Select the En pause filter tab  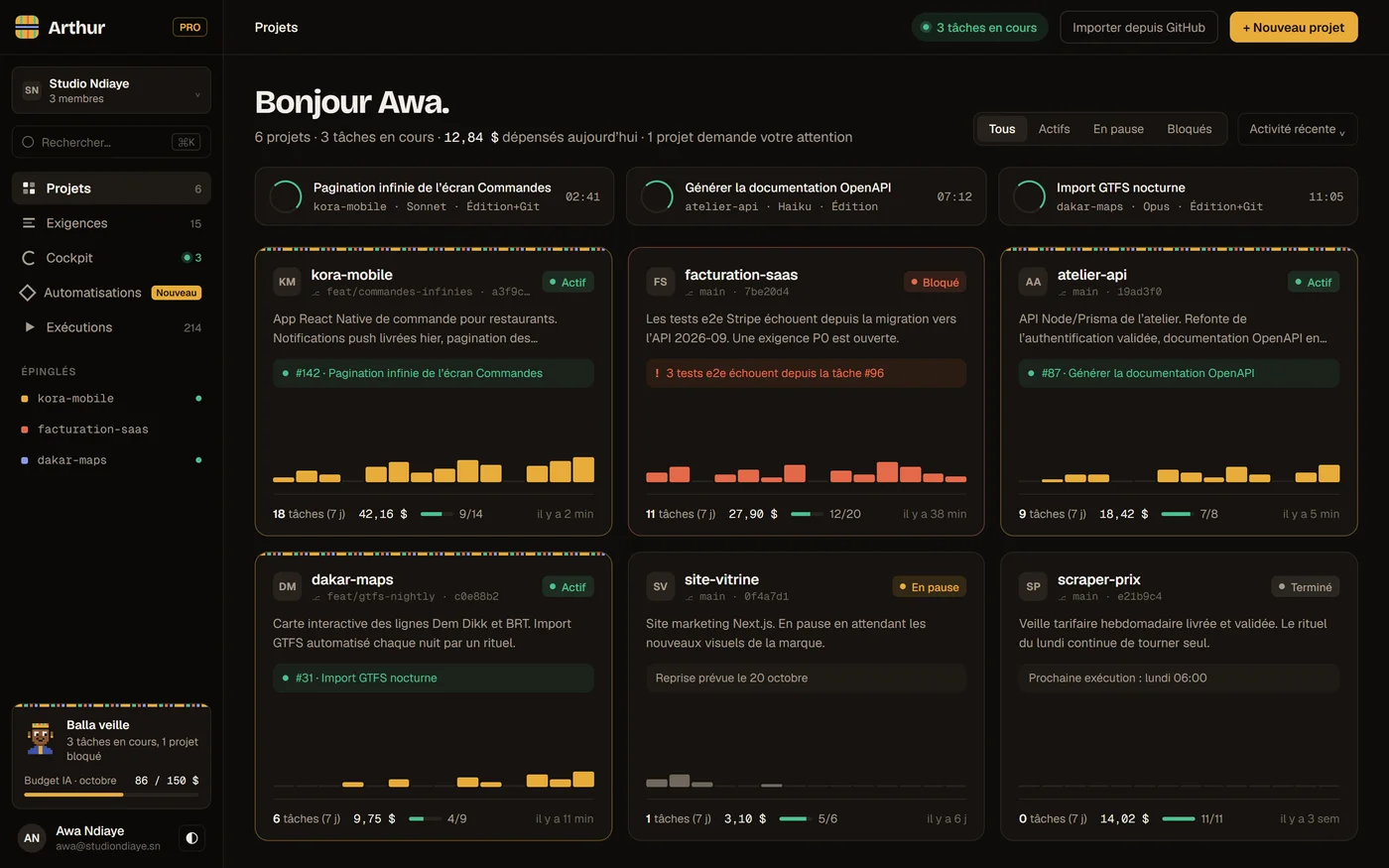pyautogui.click(x=1118, y=129)
